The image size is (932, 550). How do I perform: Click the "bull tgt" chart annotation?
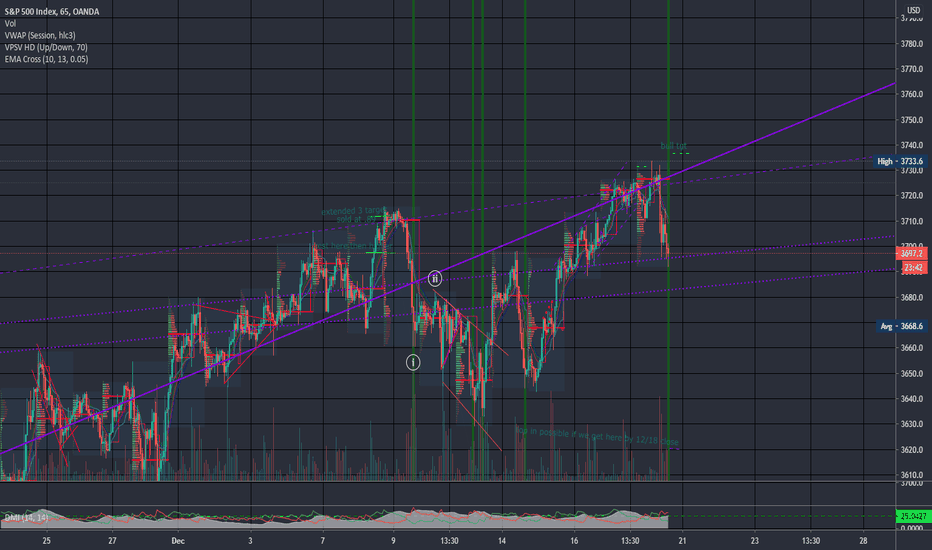(673, 146)
